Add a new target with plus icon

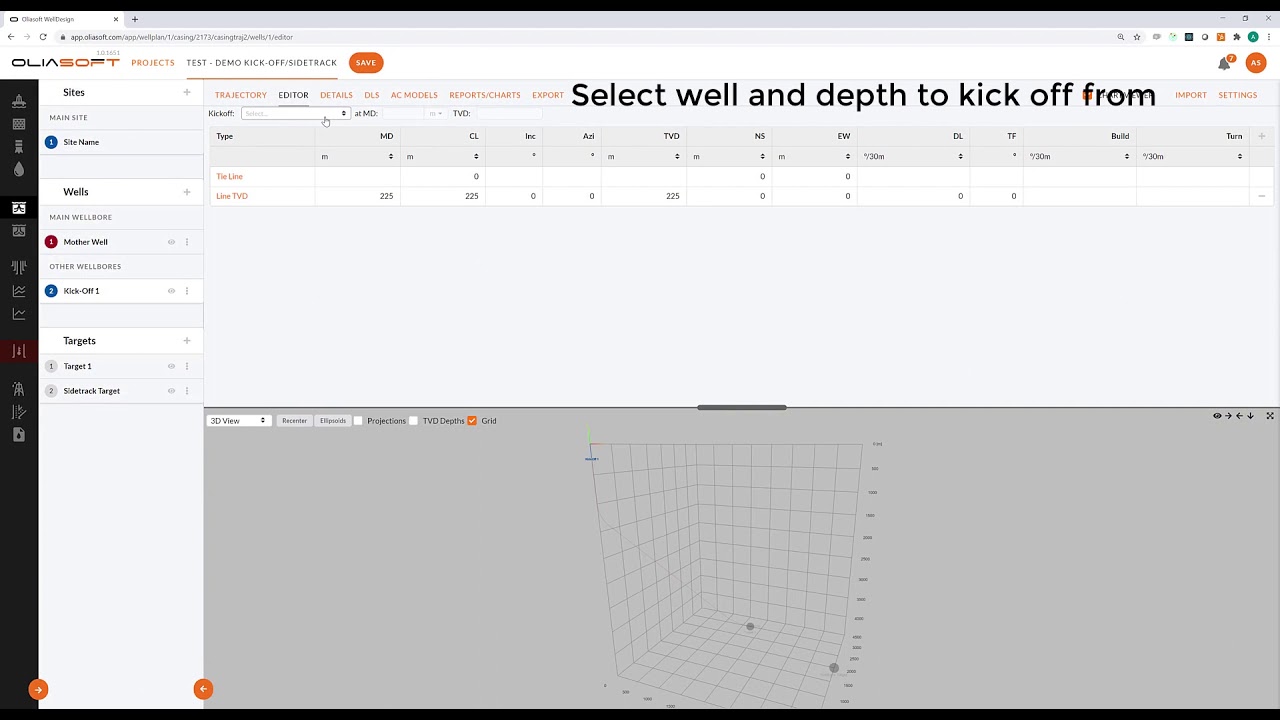(x=186, y=341)
